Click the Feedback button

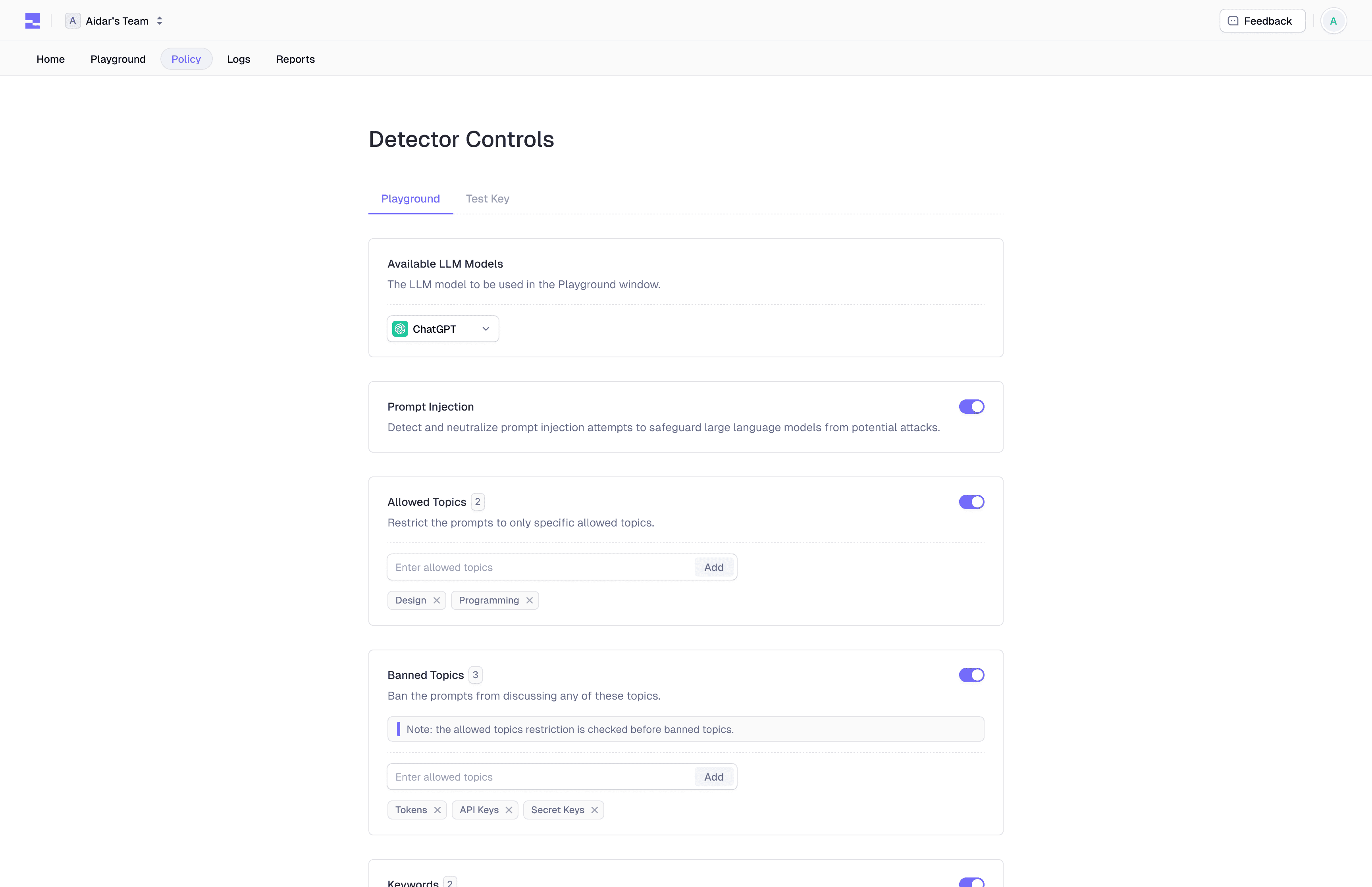coord(1262,21)
